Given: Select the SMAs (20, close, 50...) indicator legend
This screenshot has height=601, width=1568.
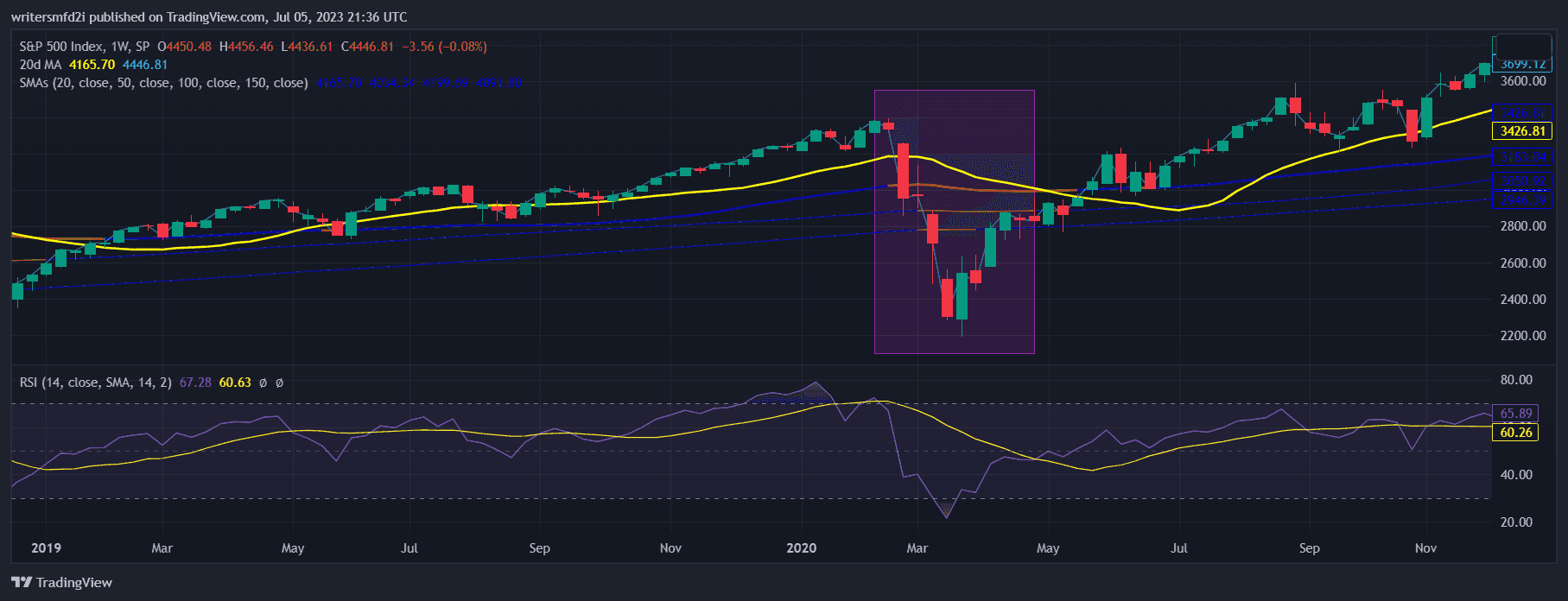Looking at the screenshot, I should click(x=164, y=83).
